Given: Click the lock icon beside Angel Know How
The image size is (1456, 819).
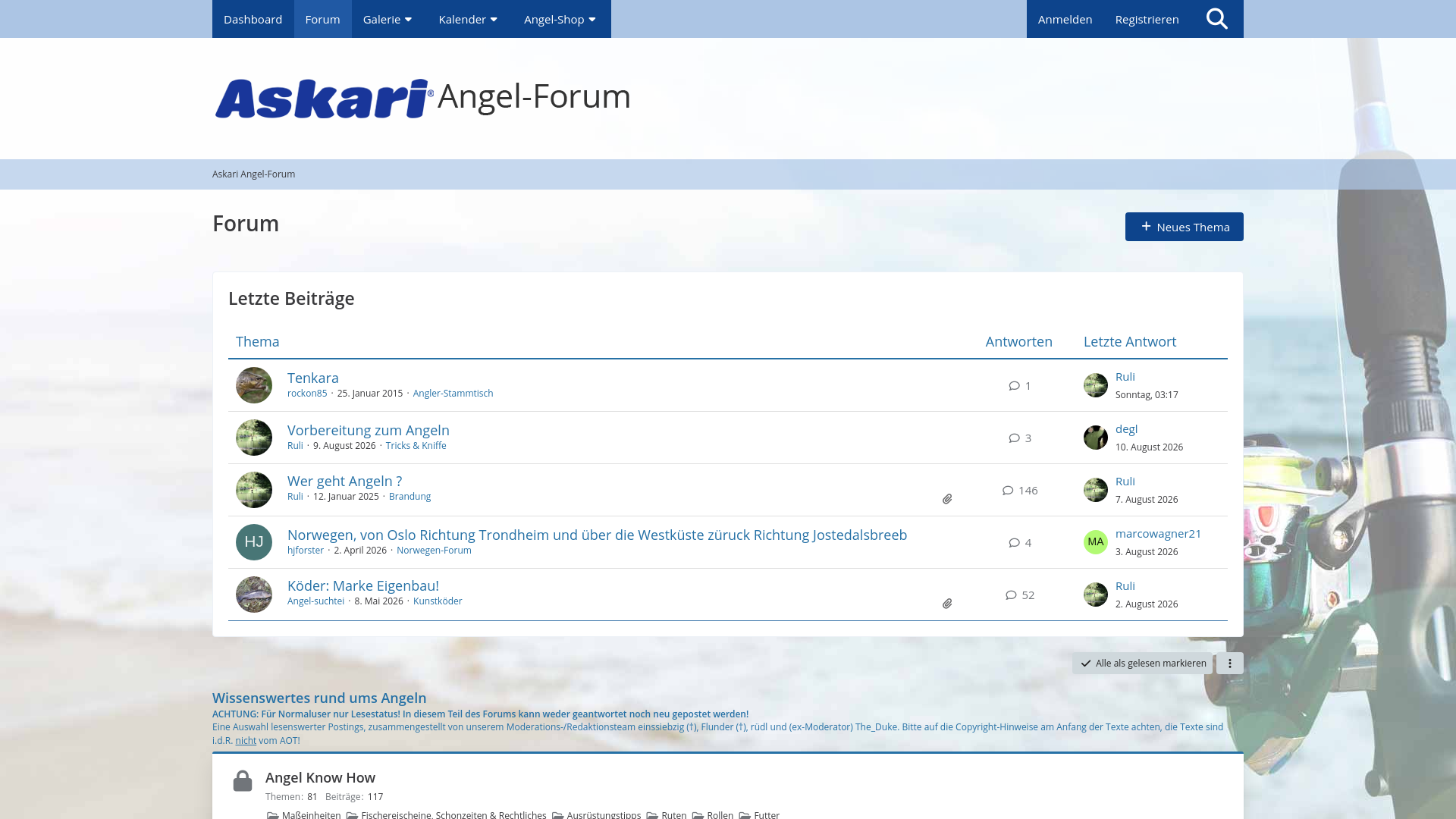Looking at the screenshot, I should tap(243, 781).
